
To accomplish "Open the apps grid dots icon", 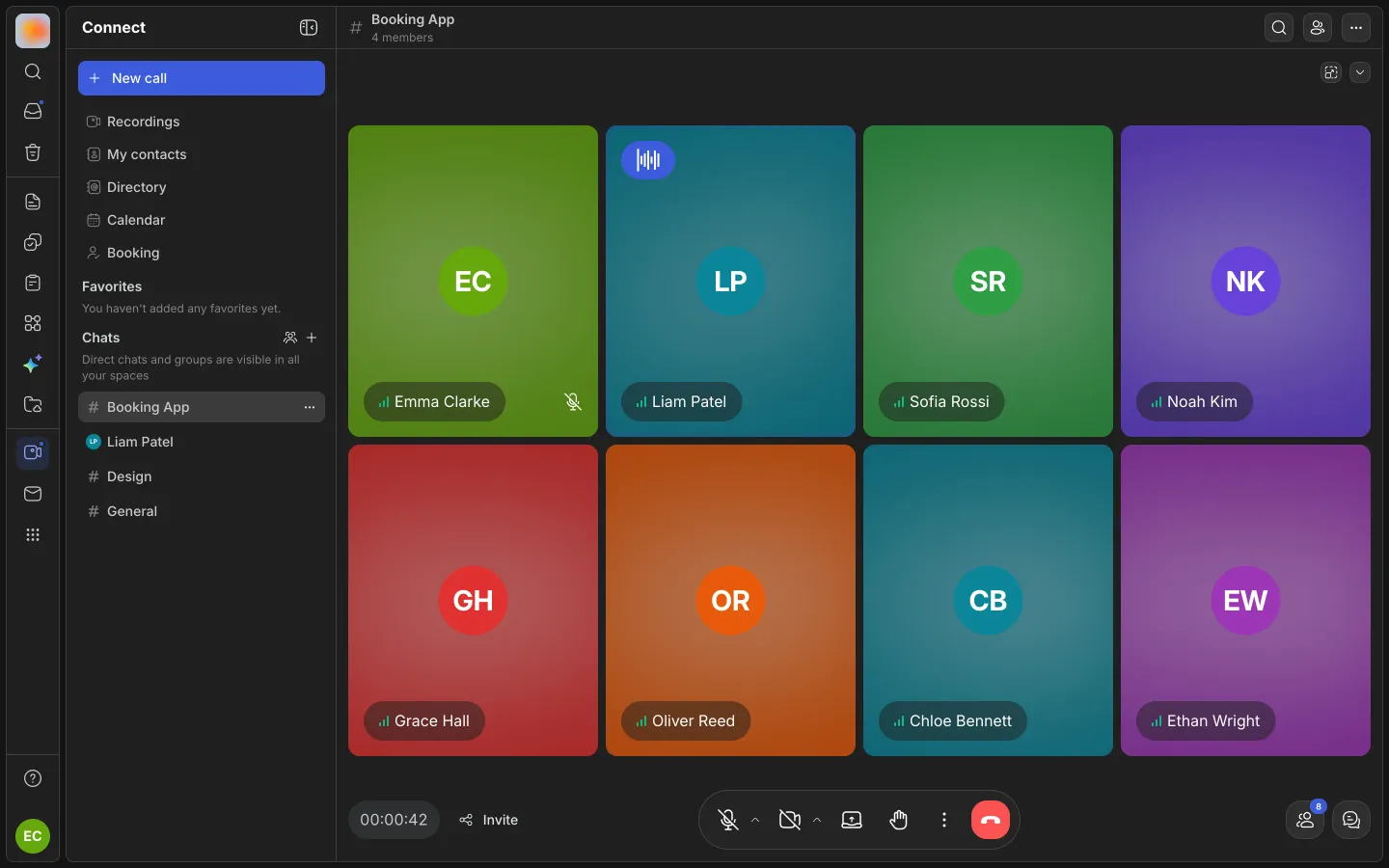I will pyautogui.click(x=33, y=534).
